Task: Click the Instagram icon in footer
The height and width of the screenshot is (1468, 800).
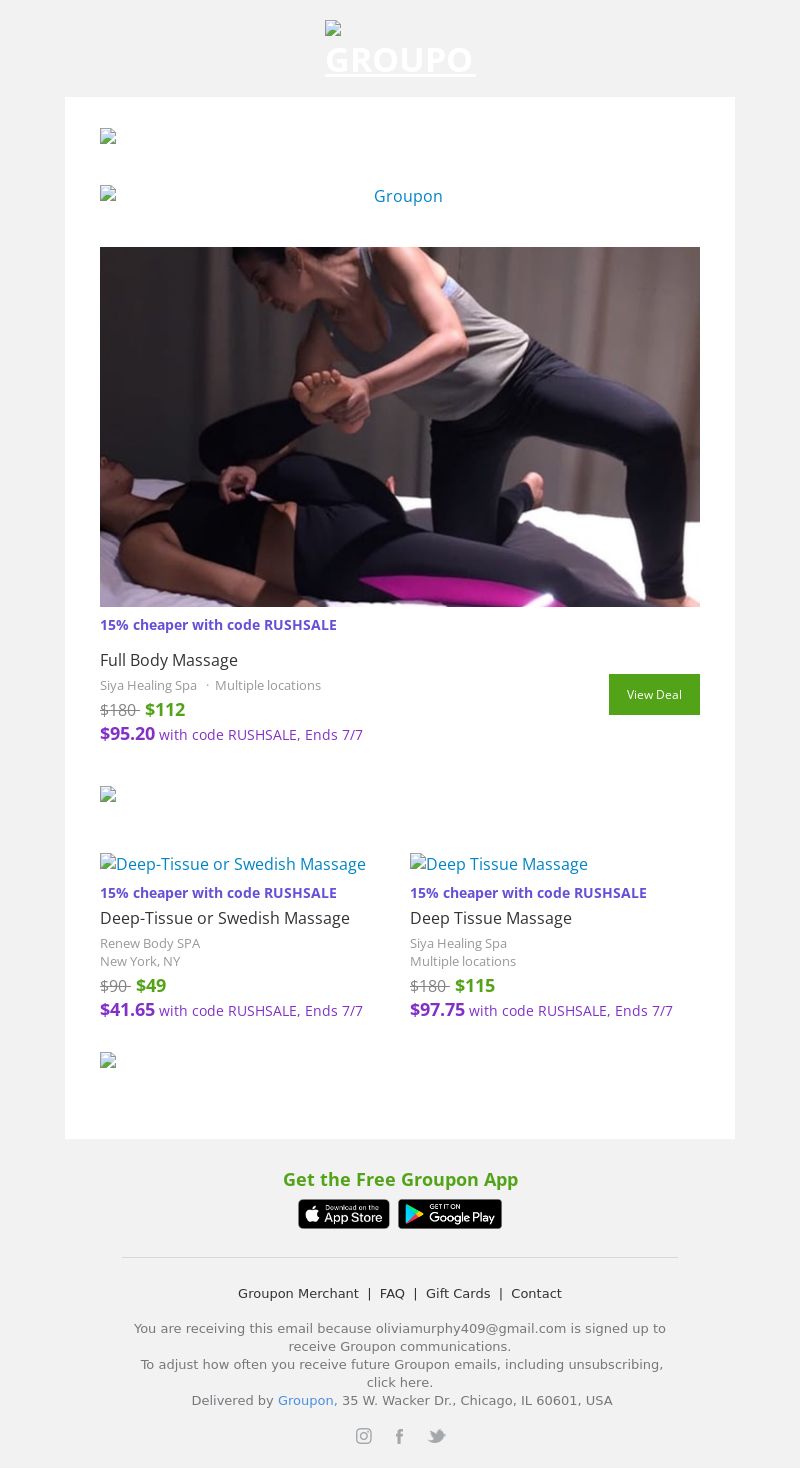Action: pos(363,1436)
